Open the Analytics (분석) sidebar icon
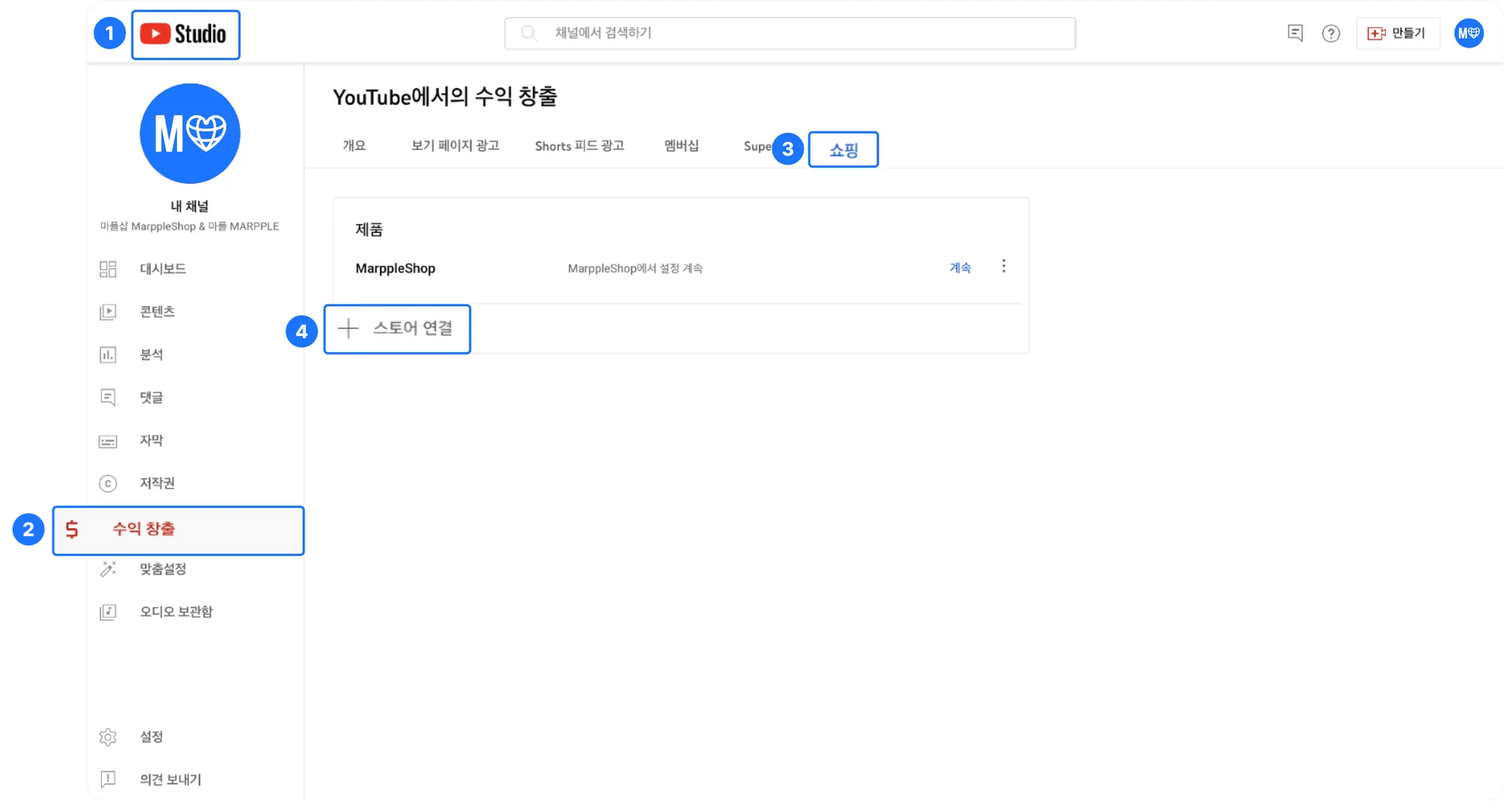The width and height of the screenshot is (1512, 801). coord(108,355)
